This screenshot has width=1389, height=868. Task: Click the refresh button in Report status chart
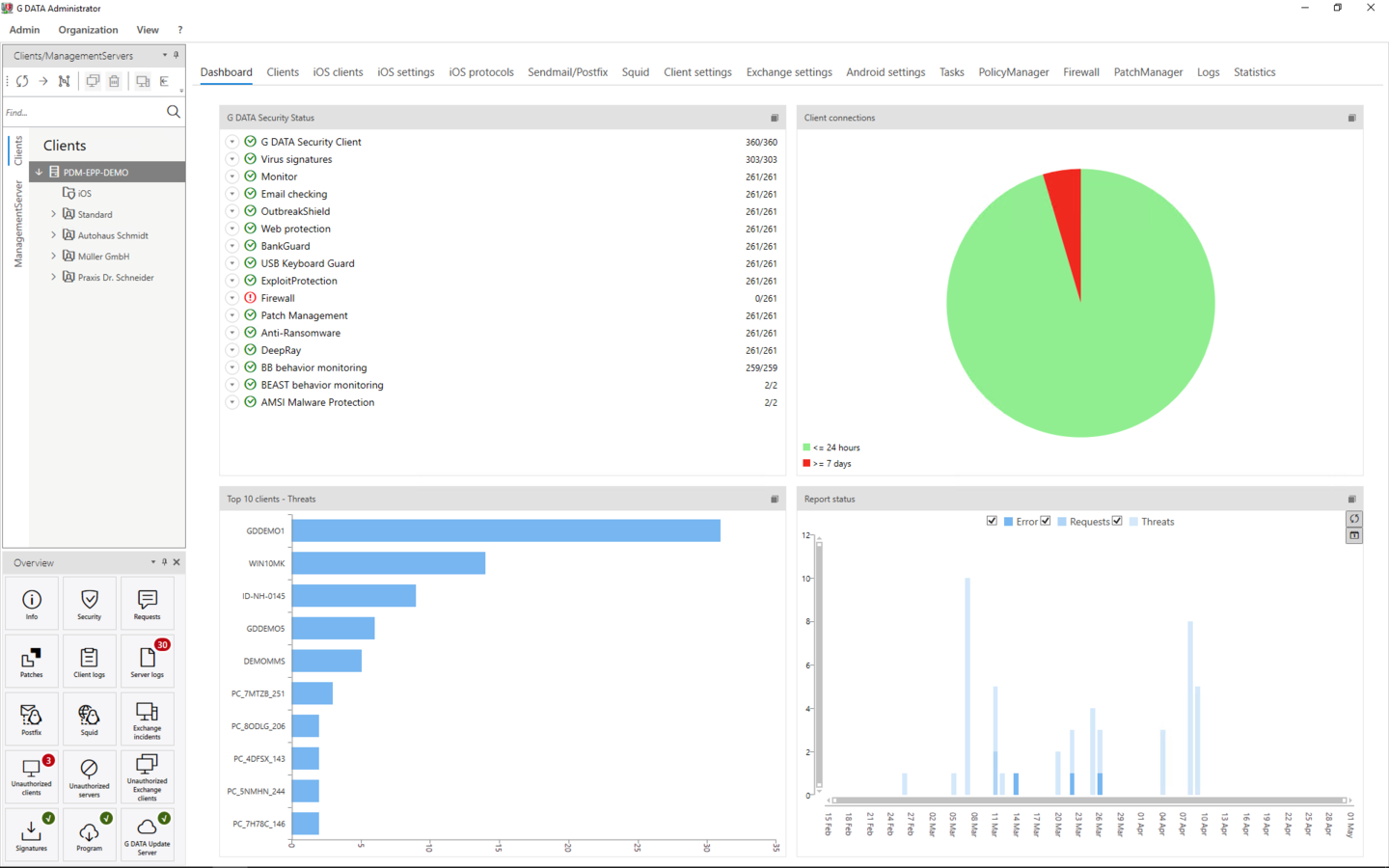(1354, 519)
